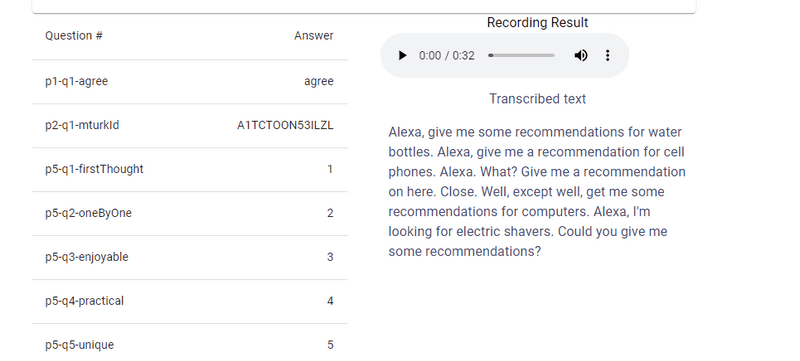Mute the audio player volume
Screen dimensions: 800x361
tap(581, 56)
